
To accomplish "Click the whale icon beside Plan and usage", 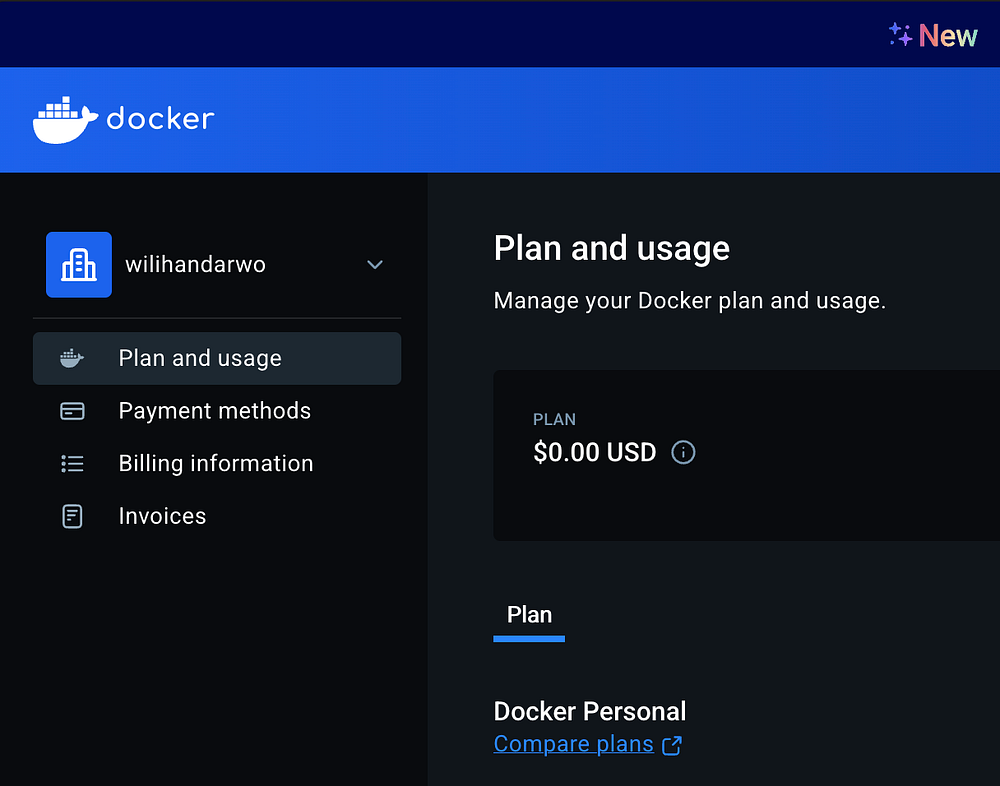I will [72, 358].
